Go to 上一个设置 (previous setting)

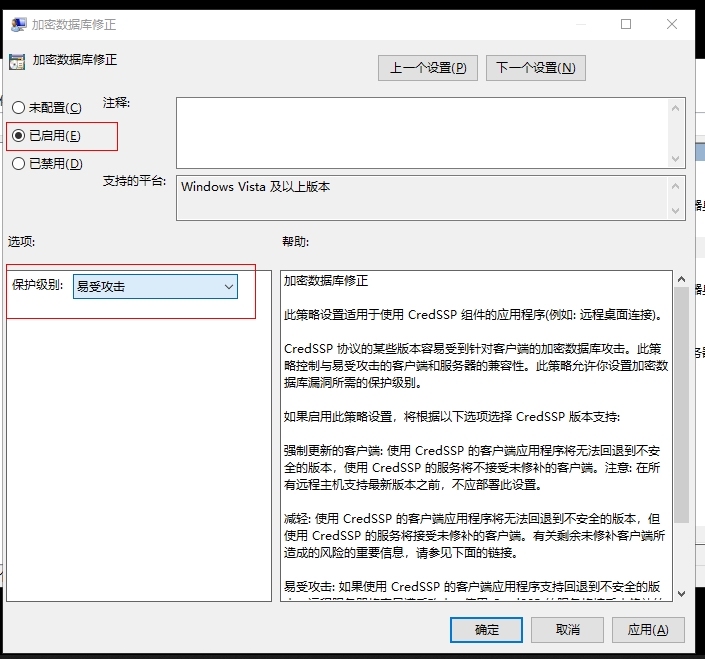pyautogui.click(x=427, y=68)
